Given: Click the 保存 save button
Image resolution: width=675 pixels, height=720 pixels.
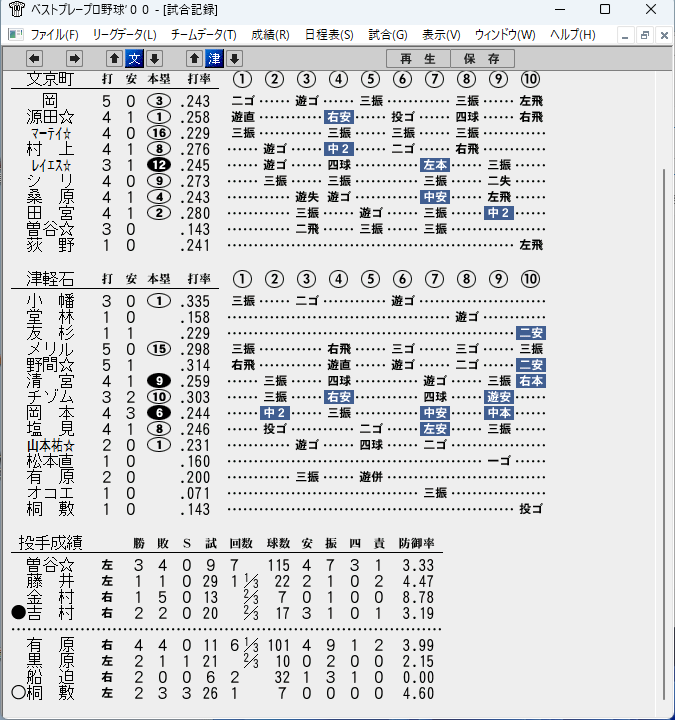Looking at the screenshot, I should pyautogui.click(x=482, y=59).
